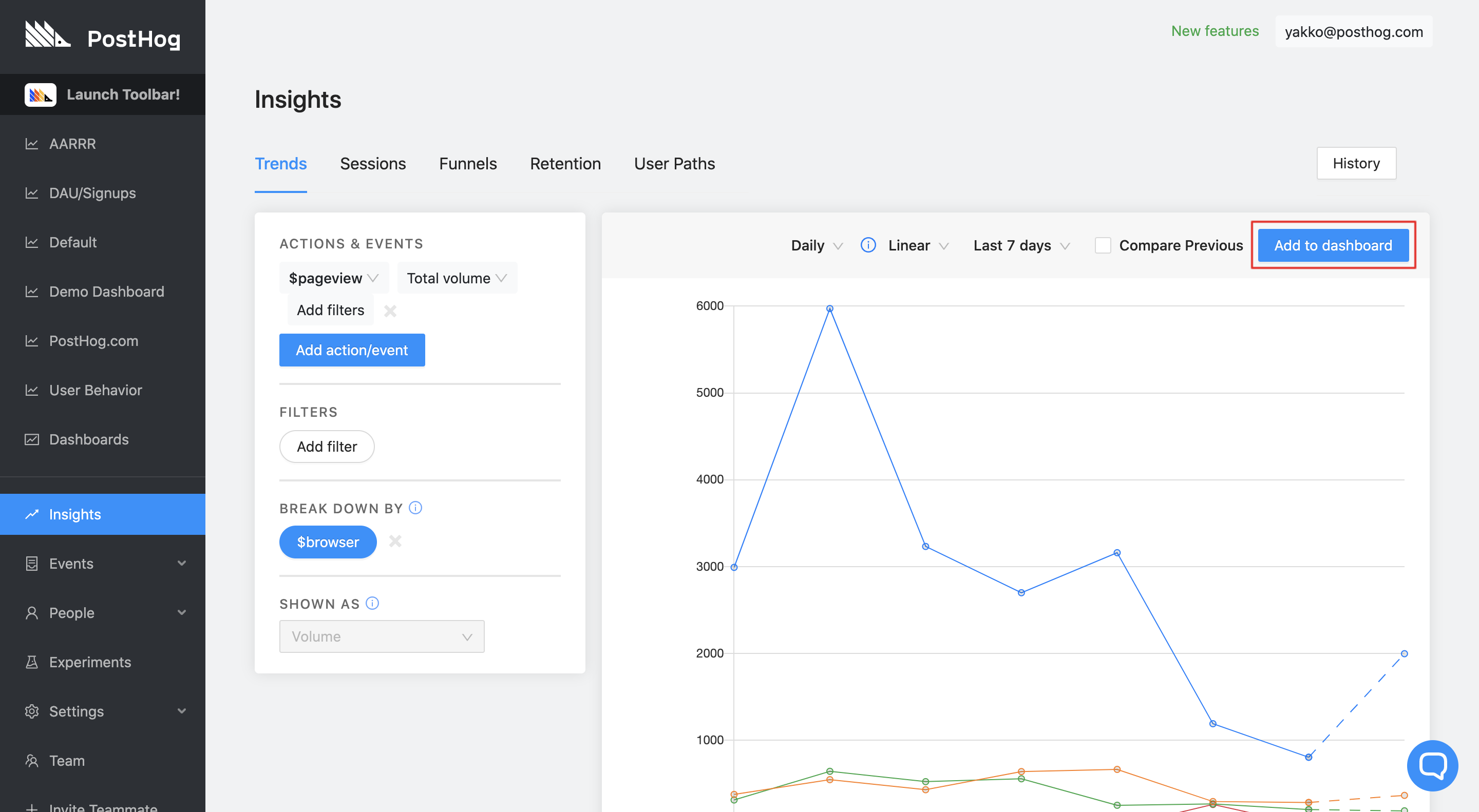Viewport: 1479px width, 812px height.
Task: Remove the $pageview event row X
Action: tap(390, 311)
